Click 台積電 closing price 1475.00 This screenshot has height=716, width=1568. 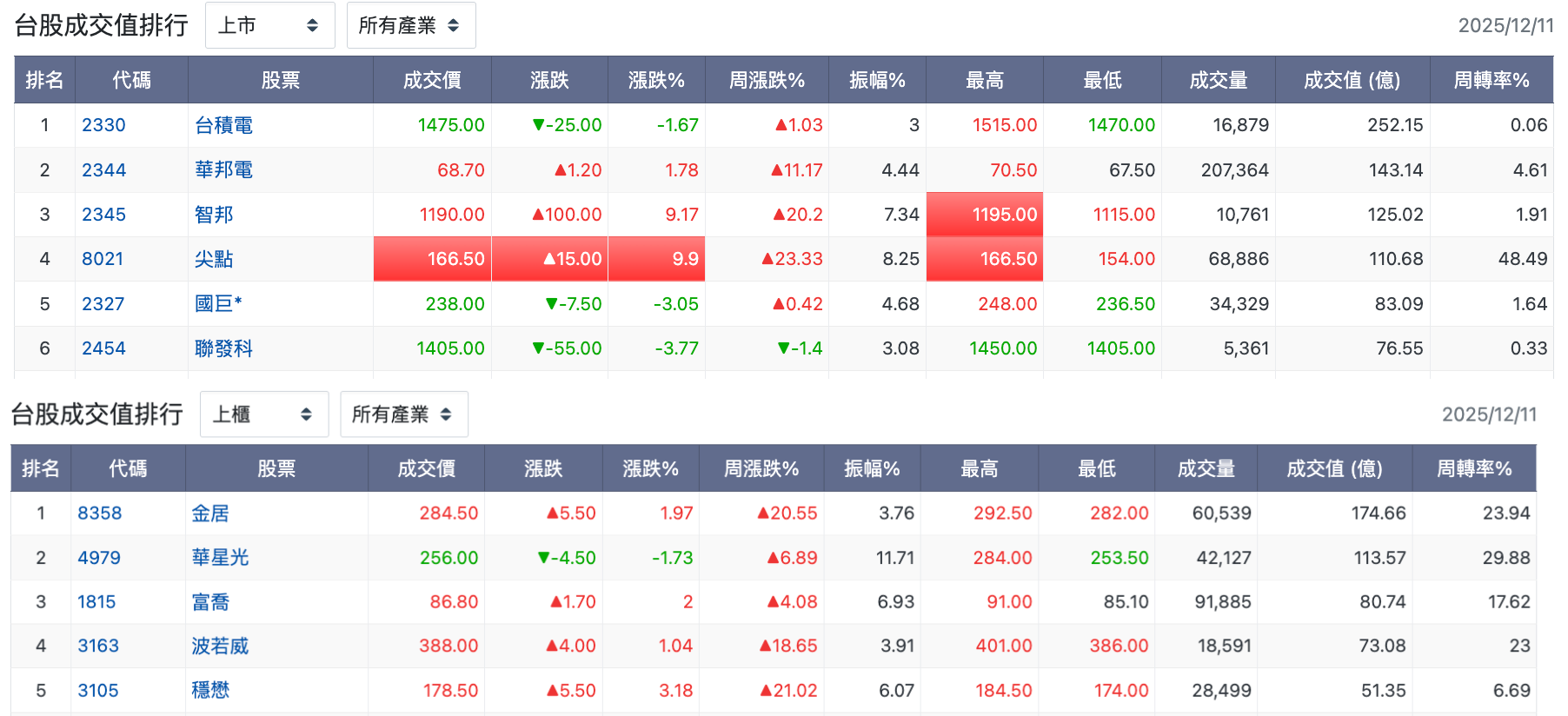pos(451,125)
